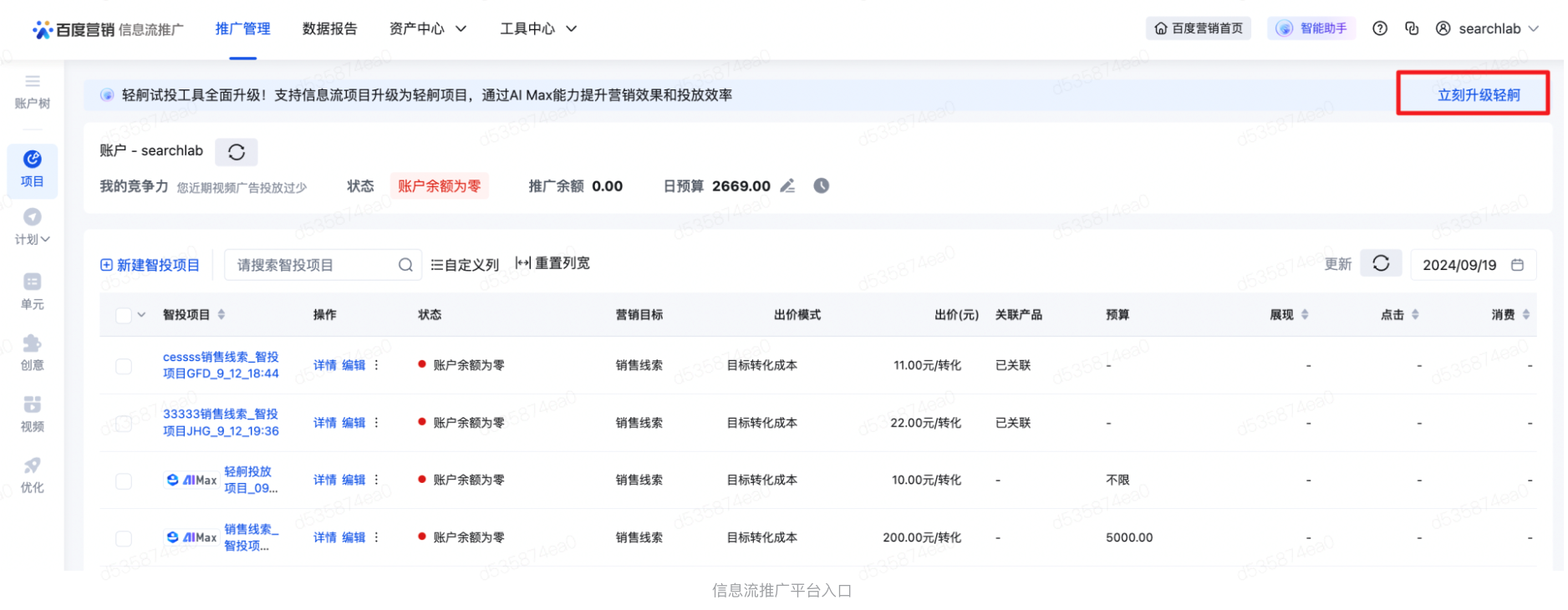Open more actions for cessss project
This screenshot has width=1568, height=610.
[x=377, y=366]
